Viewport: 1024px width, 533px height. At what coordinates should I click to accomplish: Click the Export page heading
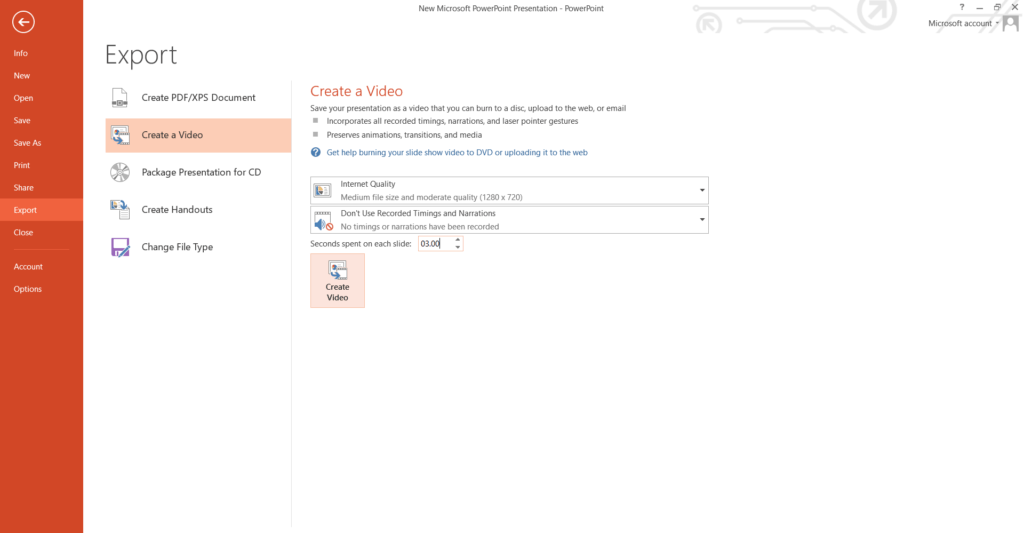coord(141,56)
